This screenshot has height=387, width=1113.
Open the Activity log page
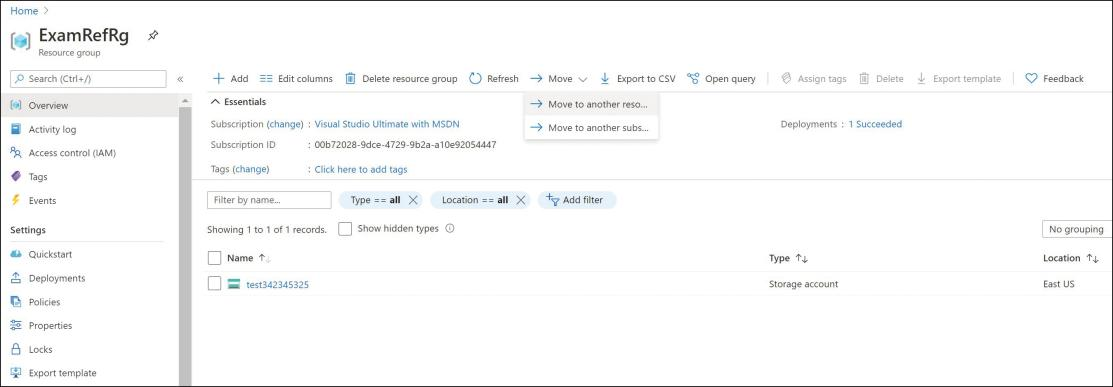(x=53, y=129)
